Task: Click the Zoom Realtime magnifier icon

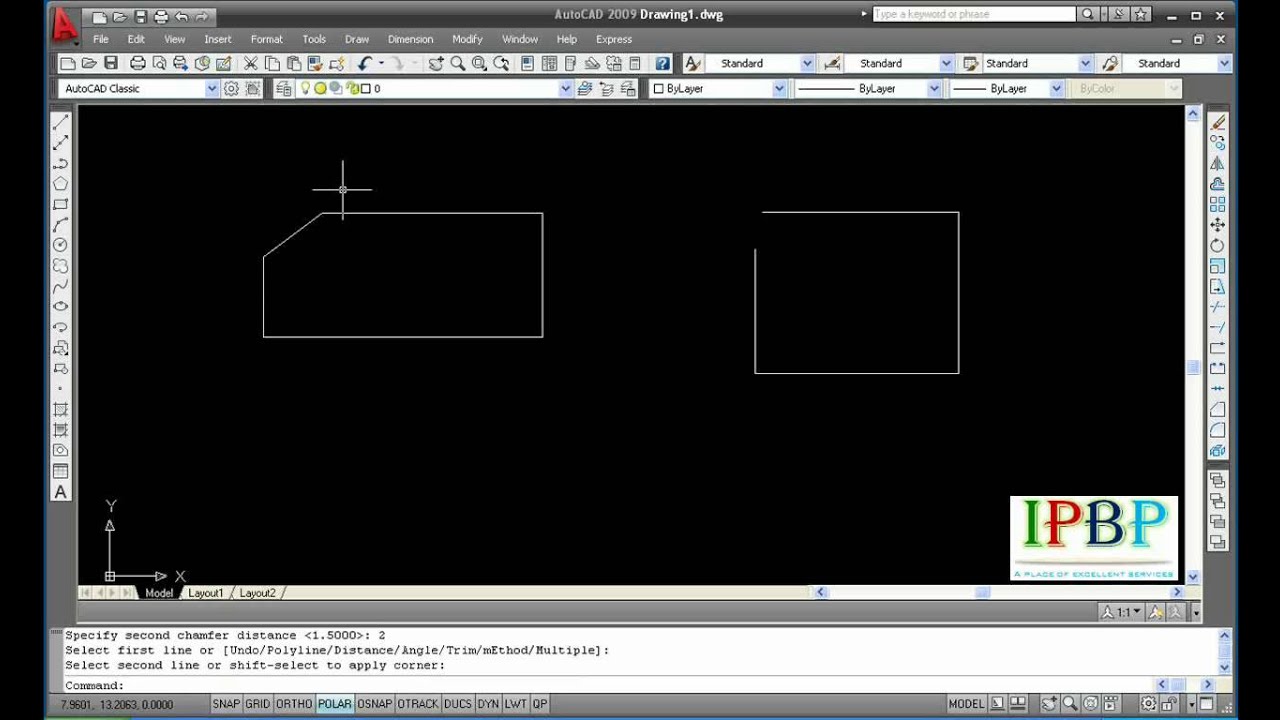Action: pos(458,63)
